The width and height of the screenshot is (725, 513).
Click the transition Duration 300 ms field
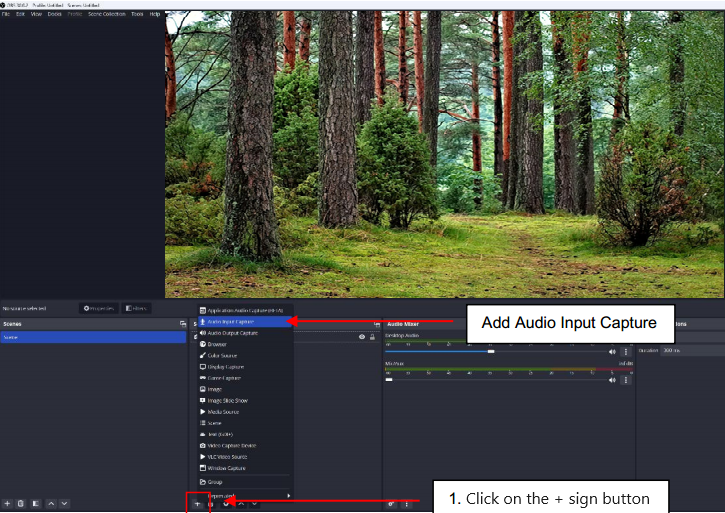pyautogui.click(x=692, y=350)
